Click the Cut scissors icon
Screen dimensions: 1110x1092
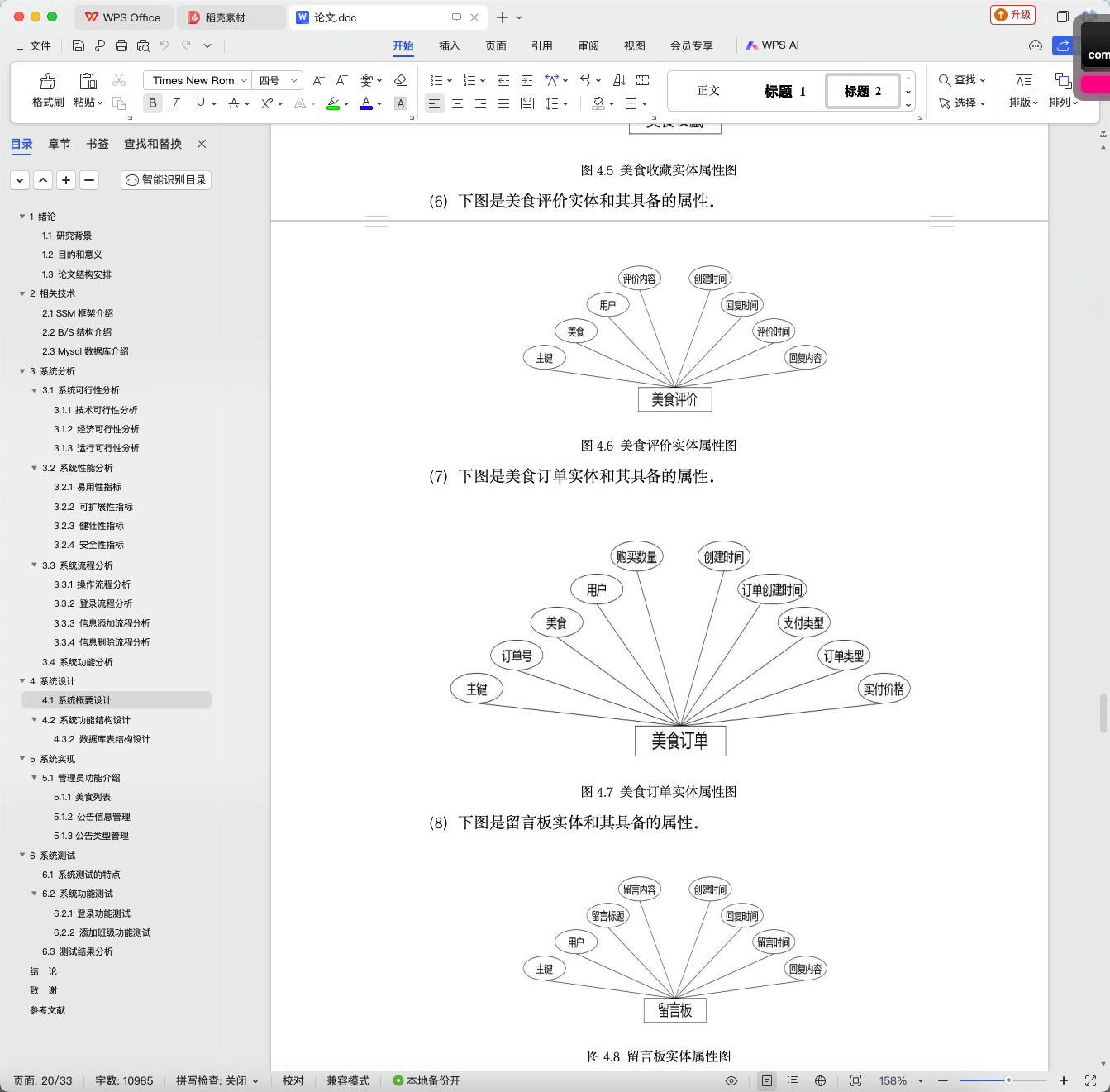click(119, 80)
